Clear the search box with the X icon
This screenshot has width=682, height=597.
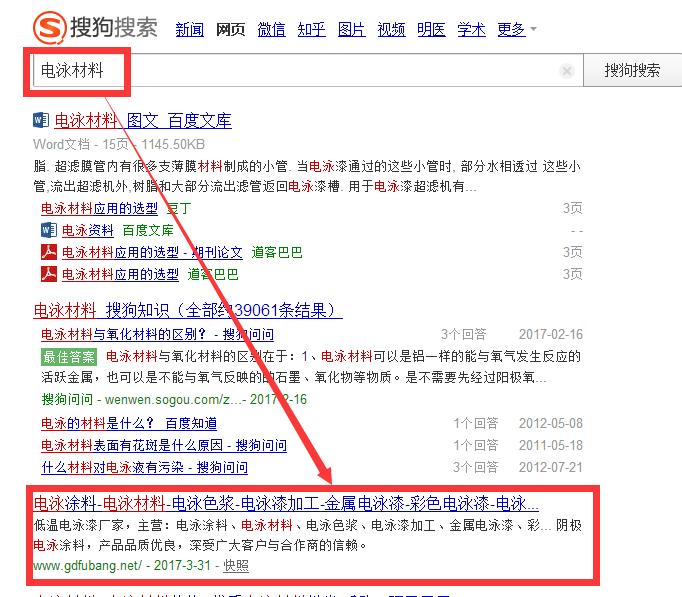(567, 71)
